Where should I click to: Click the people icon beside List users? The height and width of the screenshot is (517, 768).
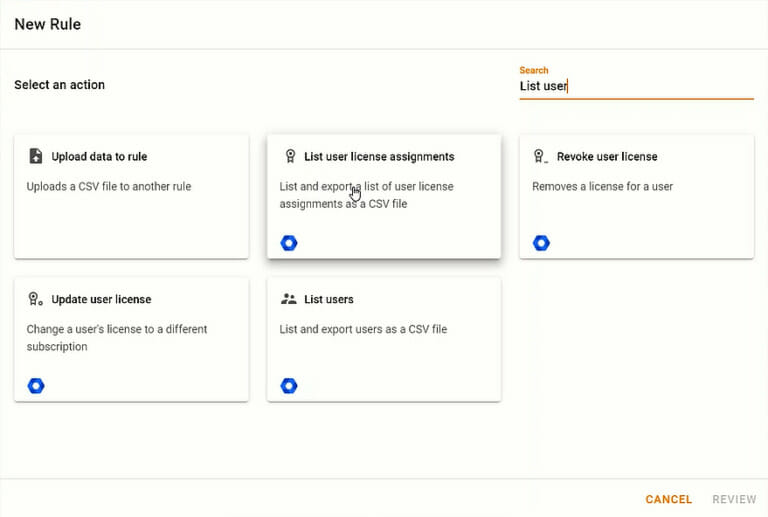point(289,299)
